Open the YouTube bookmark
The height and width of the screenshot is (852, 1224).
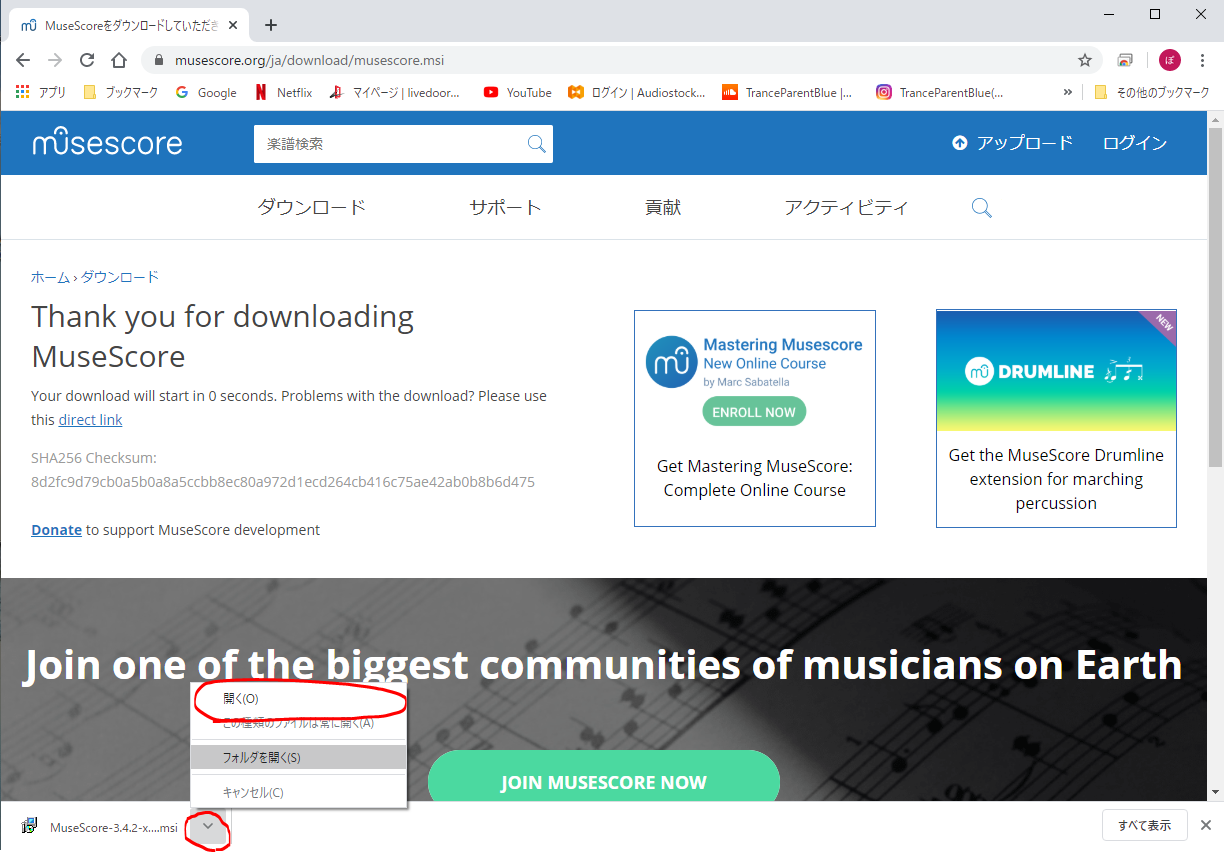(517, 92)
